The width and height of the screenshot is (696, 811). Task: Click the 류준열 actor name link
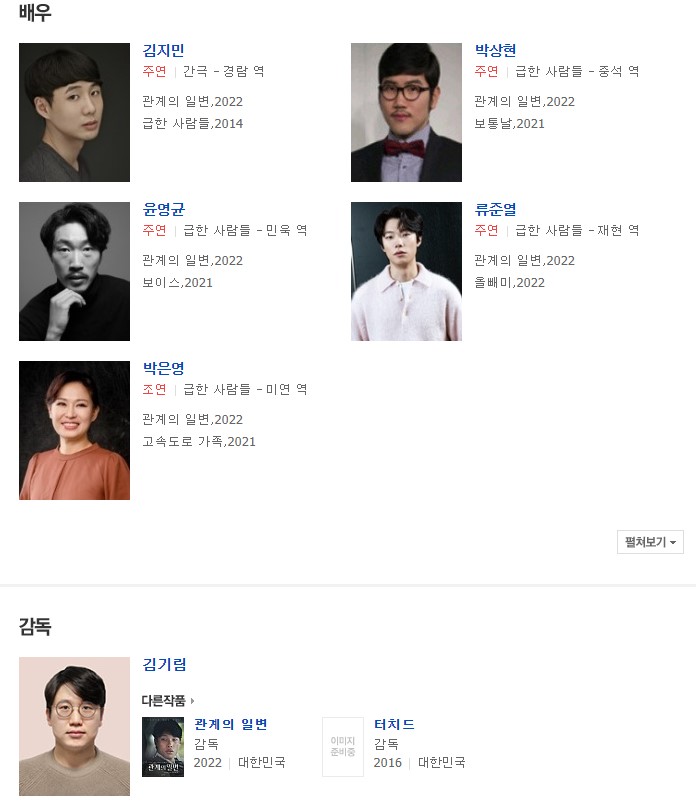495,209
